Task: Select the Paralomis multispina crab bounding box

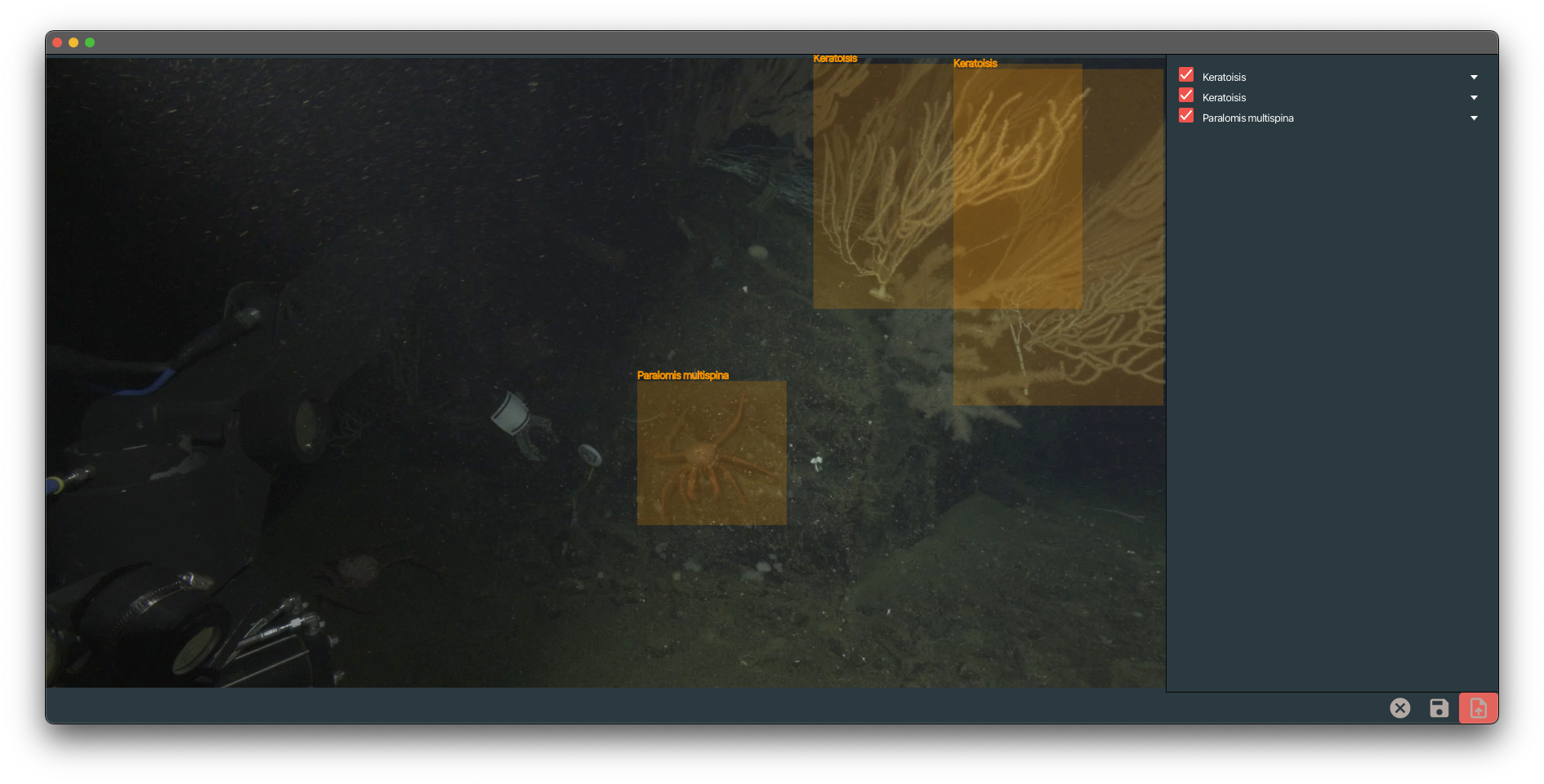Action: pos(711,453)
